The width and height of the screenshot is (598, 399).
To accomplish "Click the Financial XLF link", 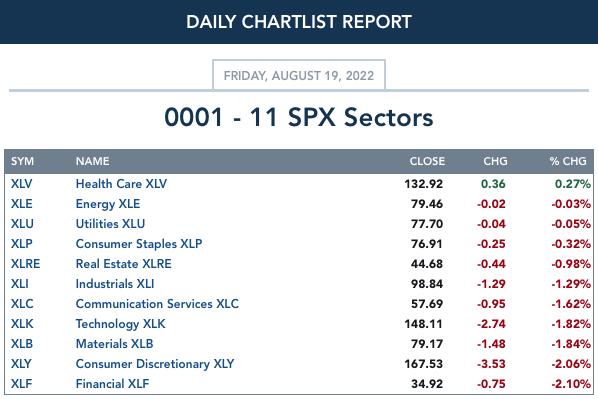I will [x=113, y=384].
